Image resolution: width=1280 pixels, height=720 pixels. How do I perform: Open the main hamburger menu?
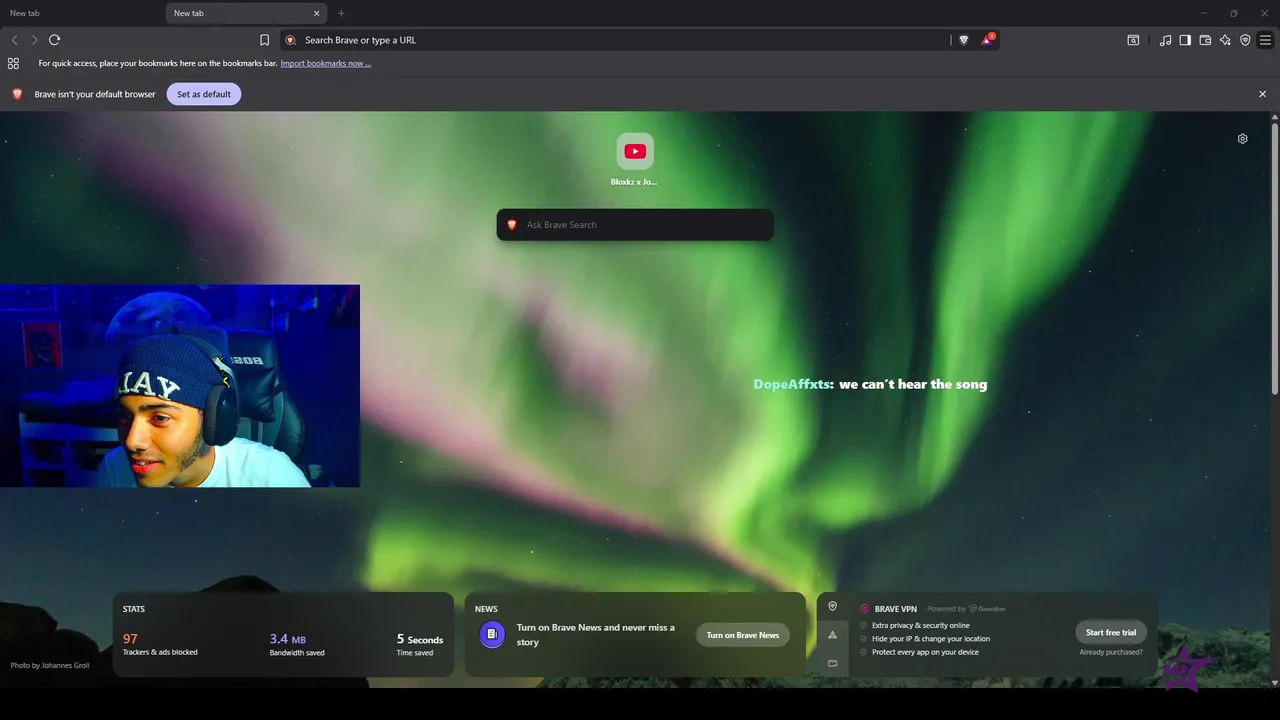1265,40
